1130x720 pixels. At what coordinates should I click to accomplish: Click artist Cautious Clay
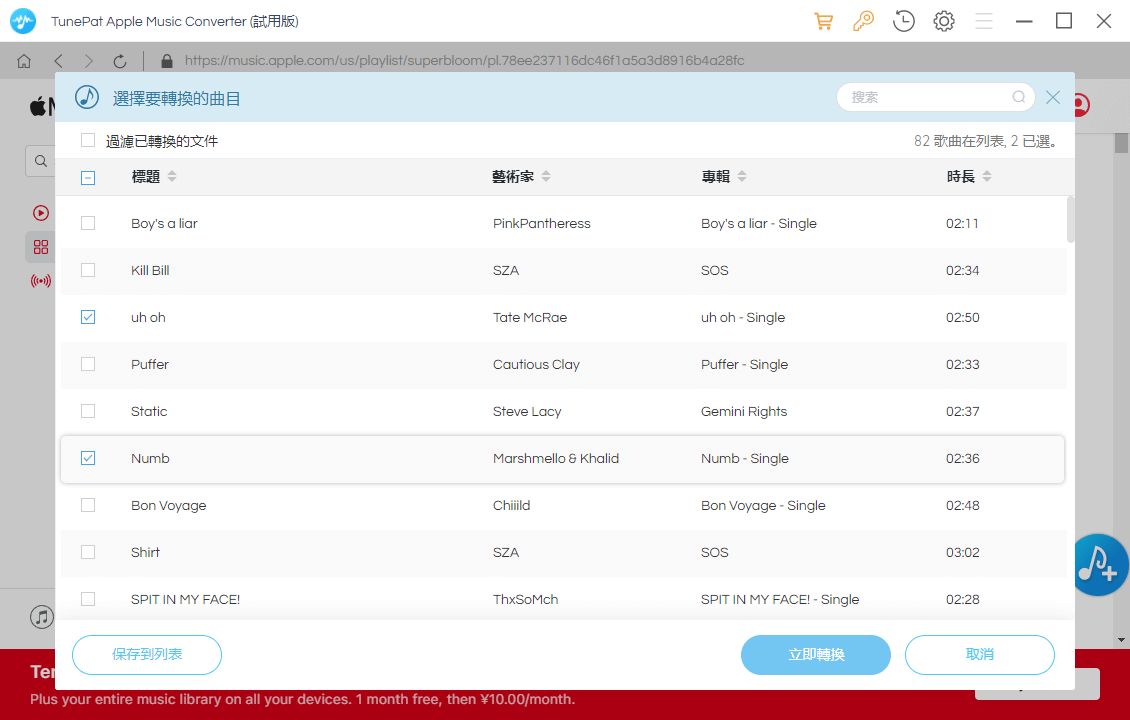pos(536,365)
